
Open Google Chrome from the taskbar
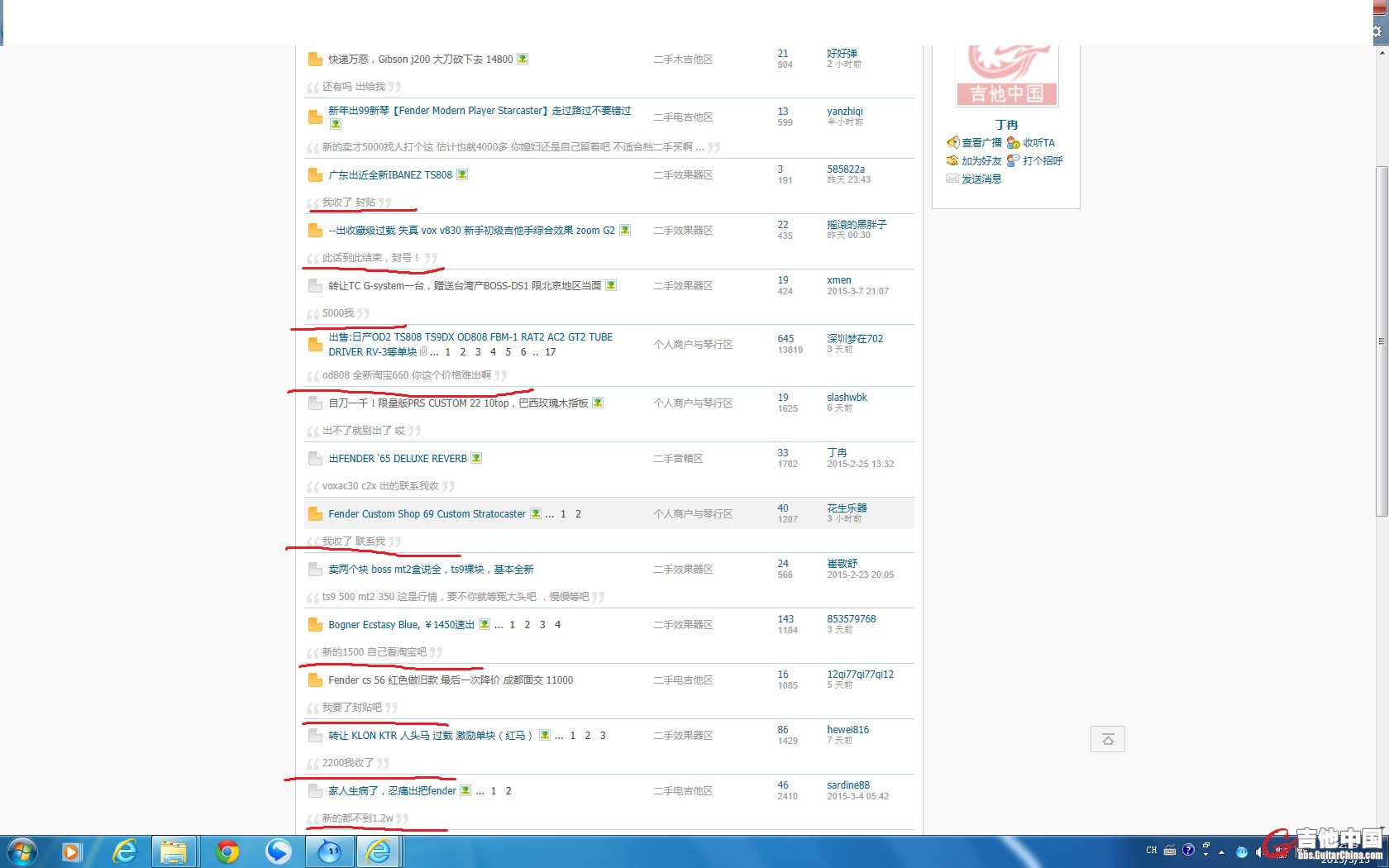tap(227, 851)
